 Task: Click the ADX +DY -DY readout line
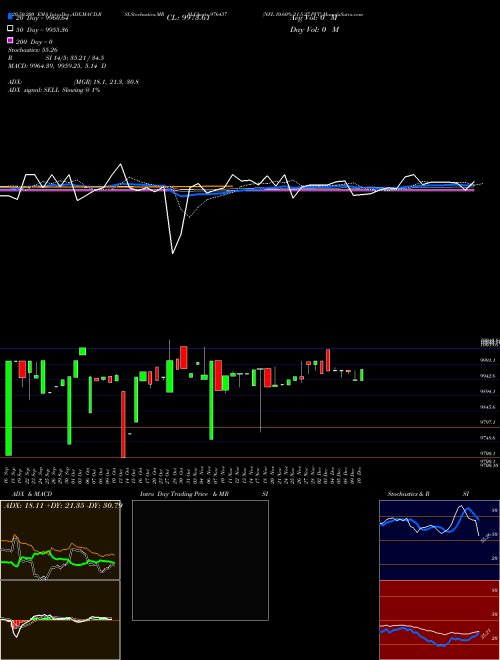(63, 505)
